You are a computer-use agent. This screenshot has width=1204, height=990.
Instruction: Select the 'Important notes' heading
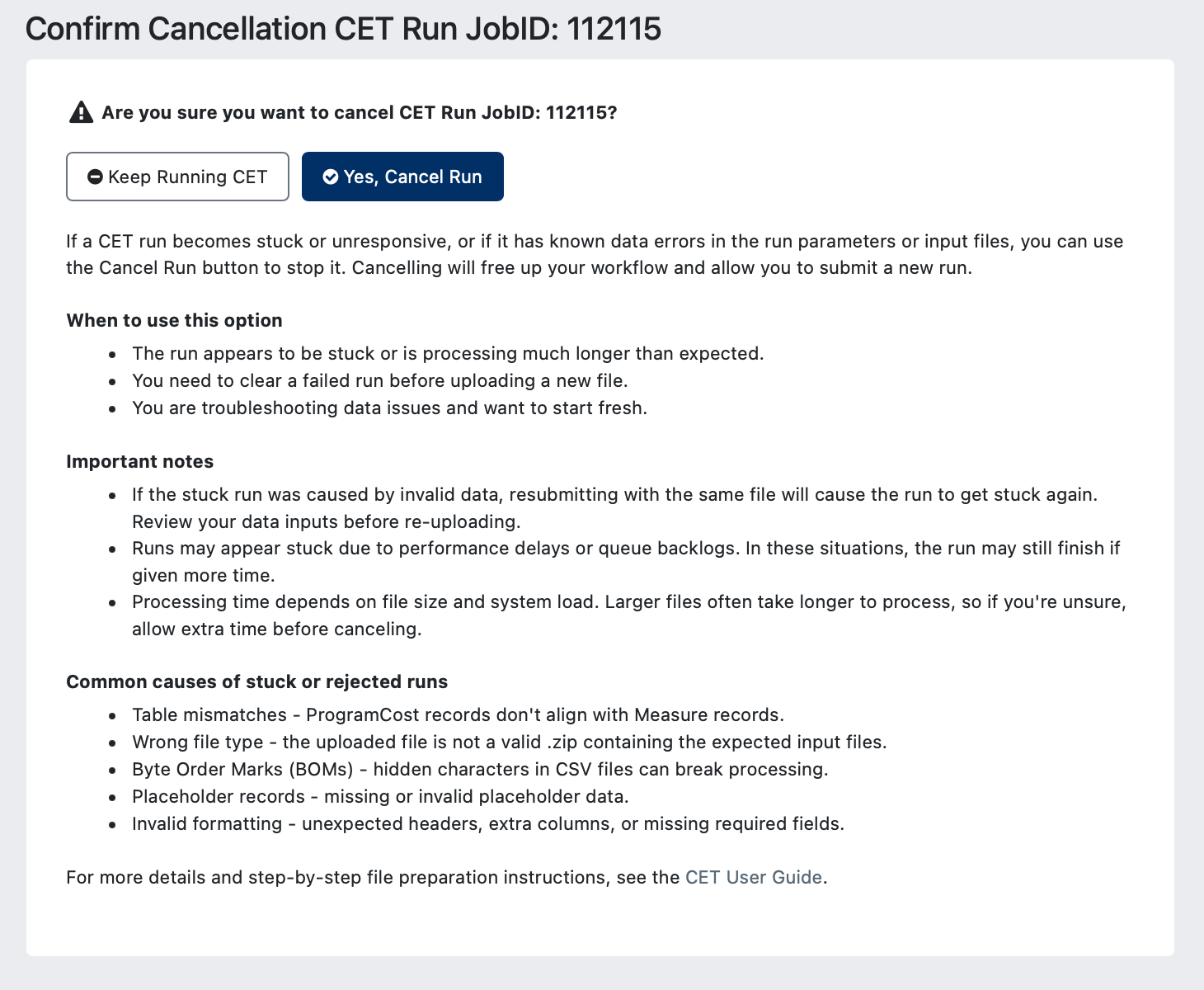coord(139,461)
